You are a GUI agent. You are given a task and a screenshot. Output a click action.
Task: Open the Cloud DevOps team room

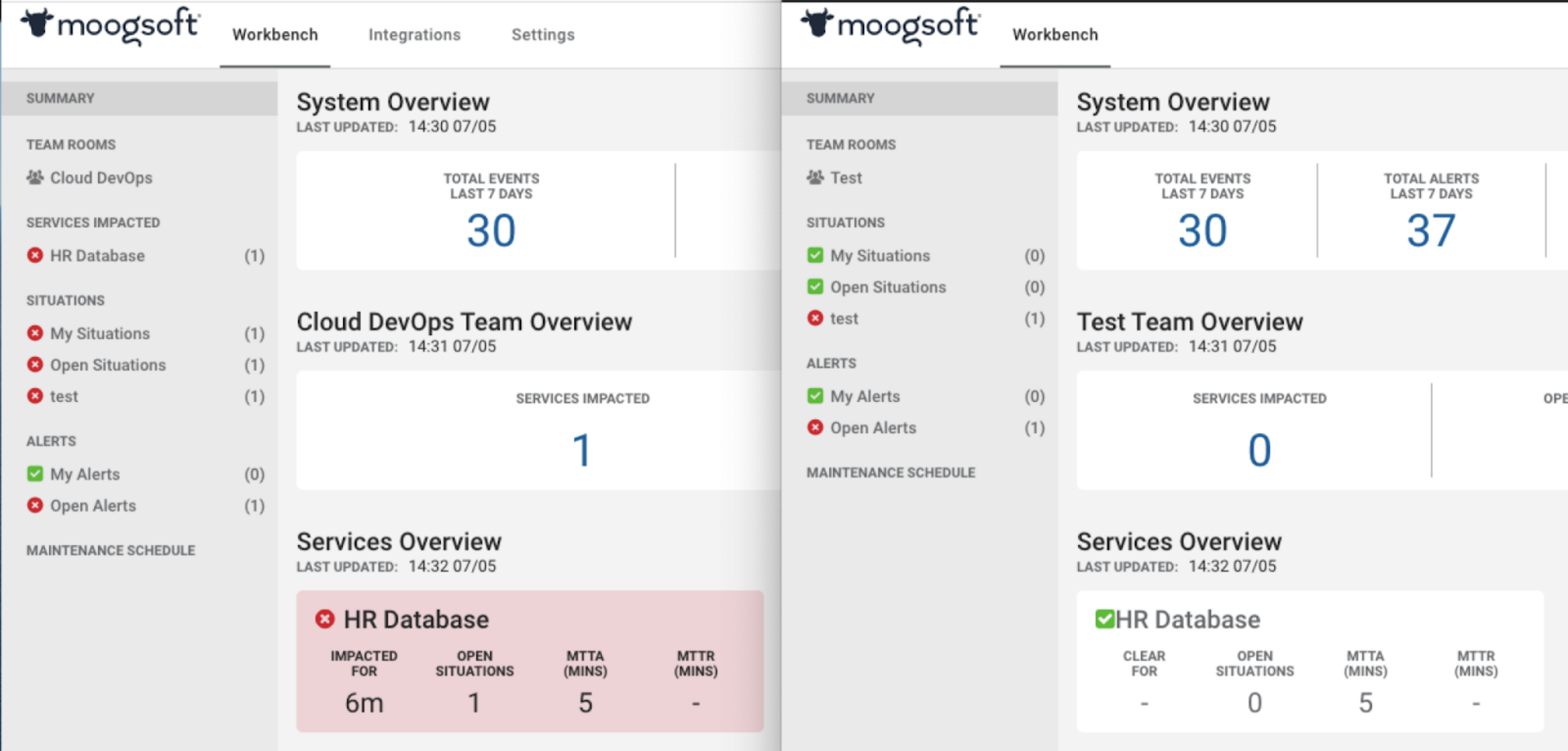(x=101, y=178)
